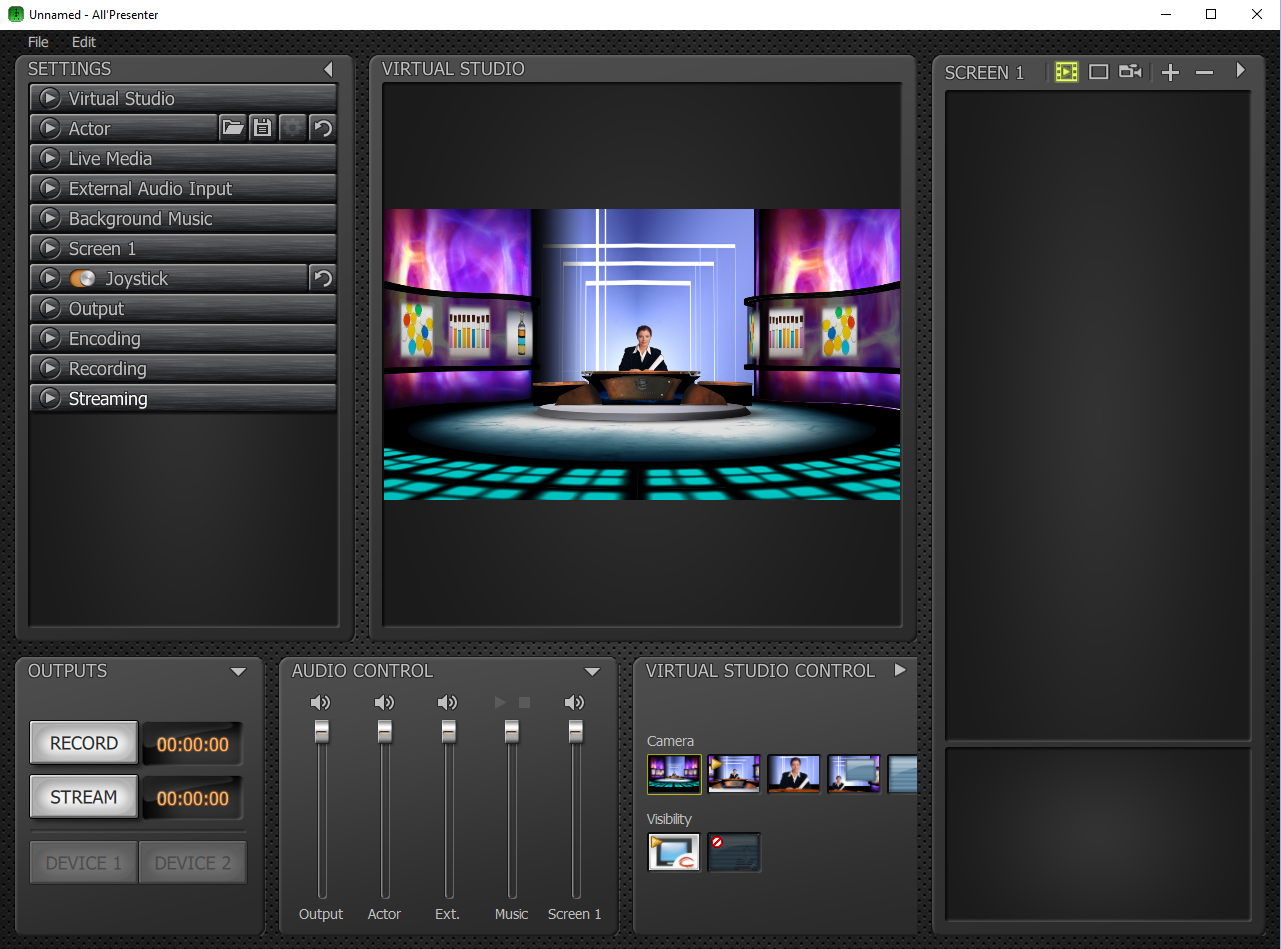Toggle the screen visibility monitor button
The height and width of the screenshot is (949, 1281).
[674, 852]
